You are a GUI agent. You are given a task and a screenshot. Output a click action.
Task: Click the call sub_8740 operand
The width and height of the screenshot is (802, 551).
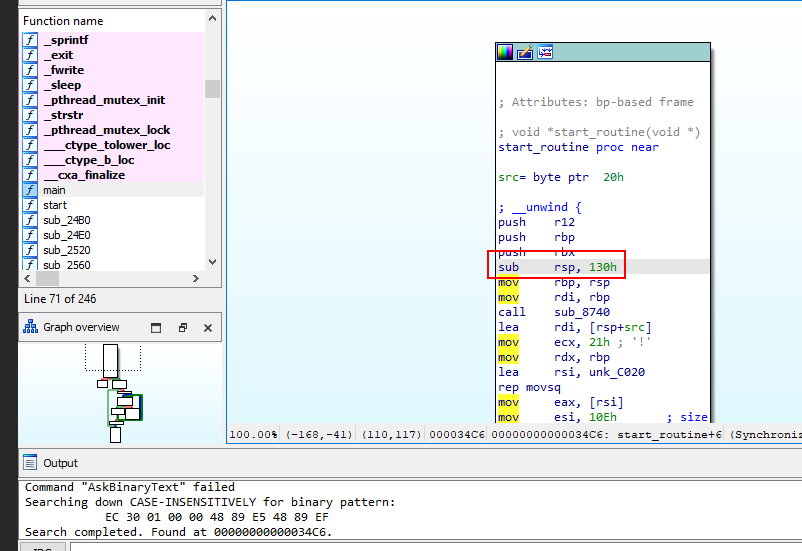click(x=581, y=312)
